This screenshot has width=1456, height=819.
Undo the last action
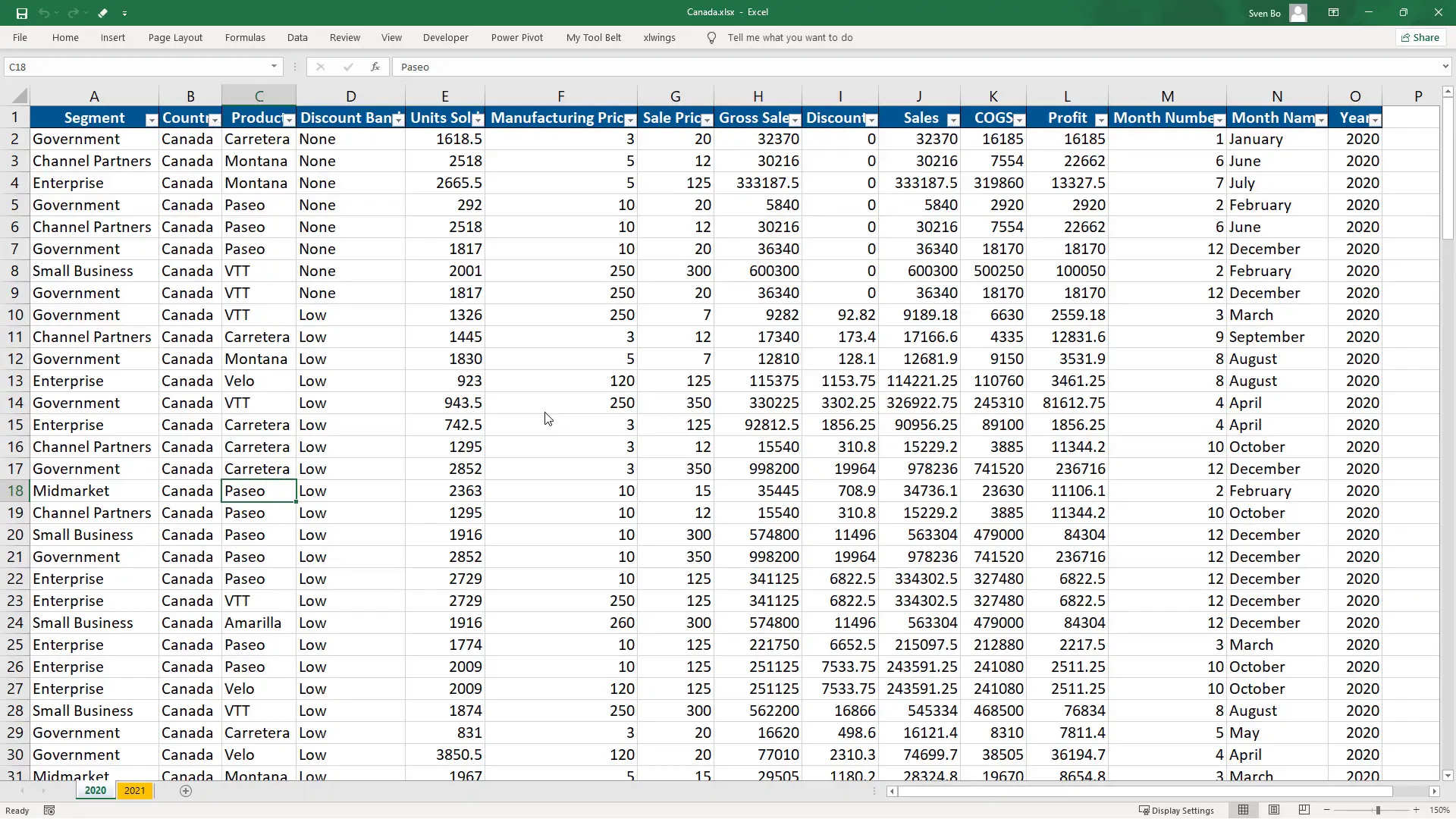click(44, 13)
